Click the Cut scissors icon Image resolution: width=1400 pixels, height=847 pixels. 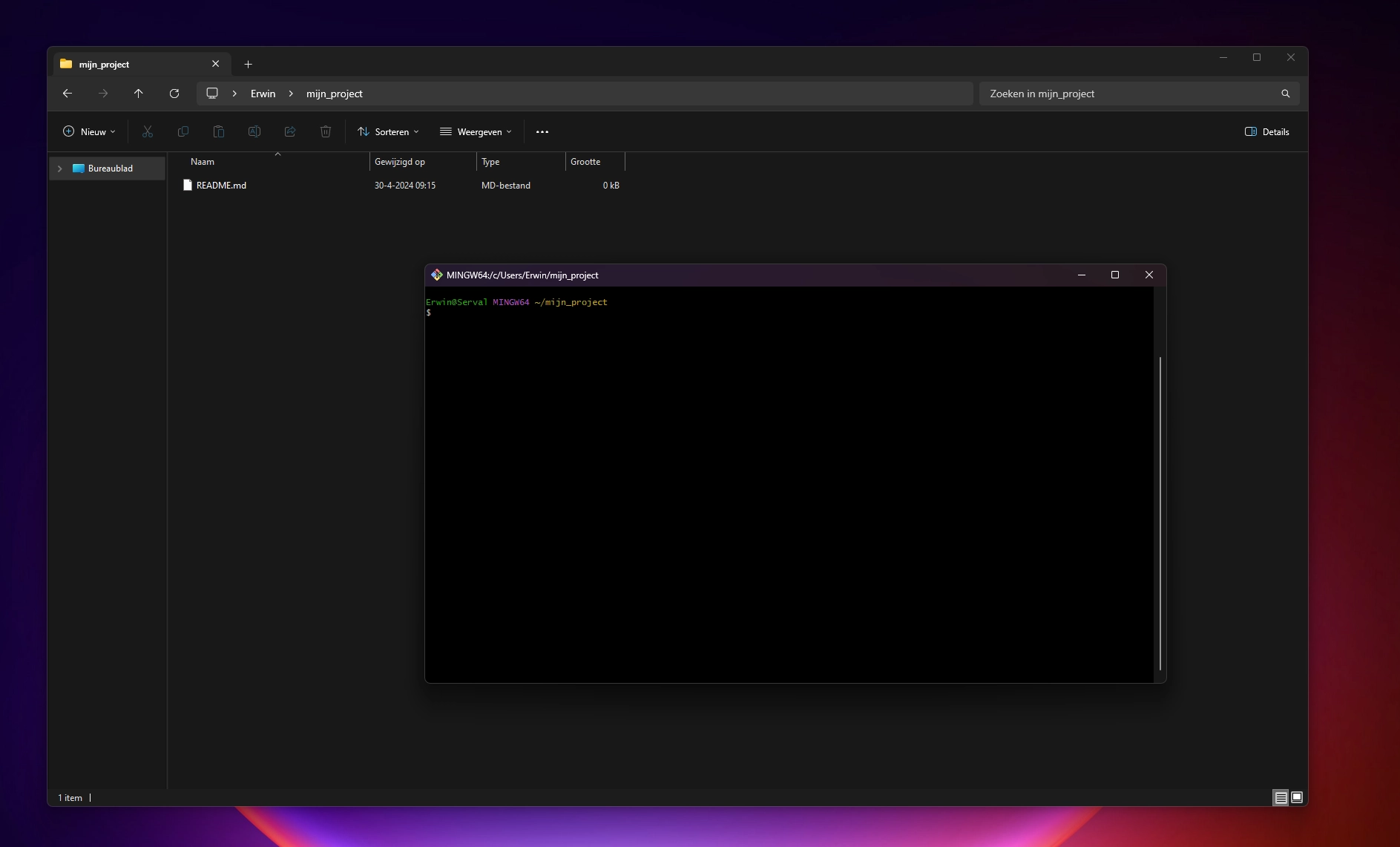[148, 131]
